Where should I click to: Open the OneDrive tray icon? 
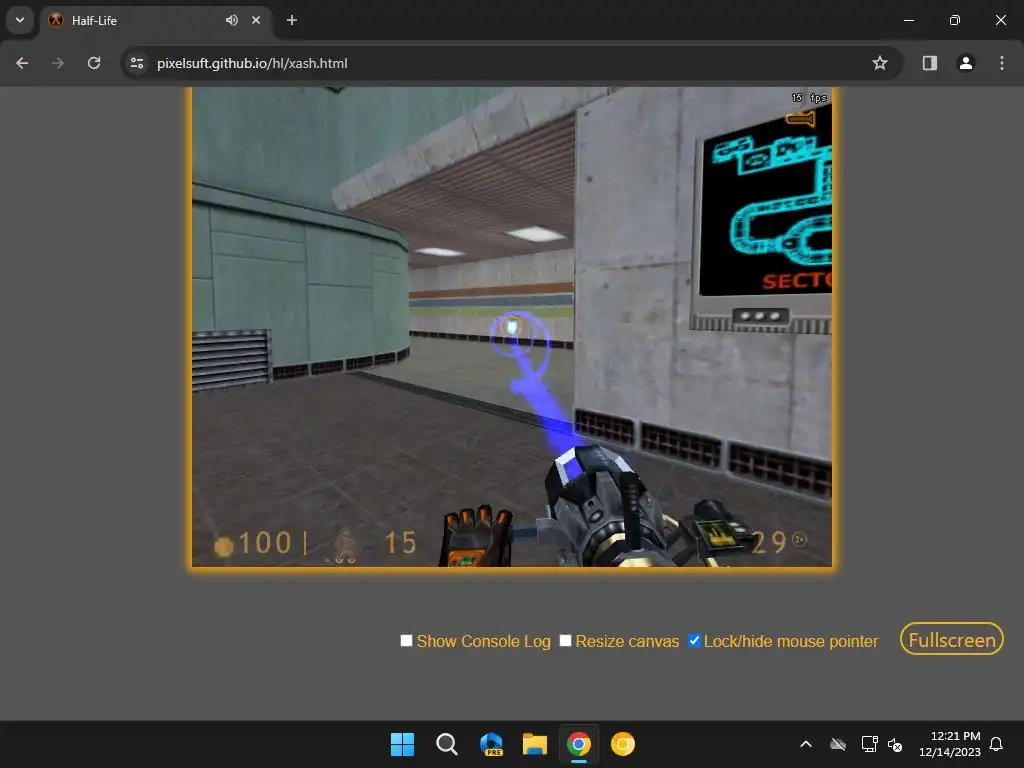point(838,744)
